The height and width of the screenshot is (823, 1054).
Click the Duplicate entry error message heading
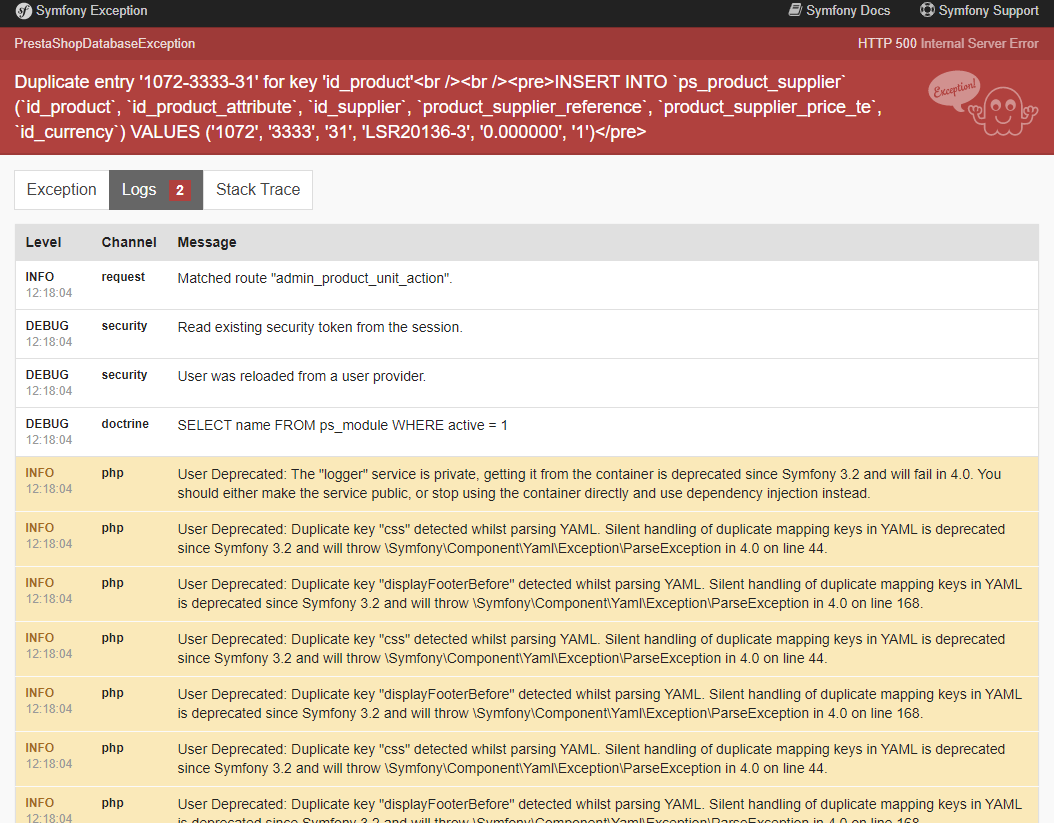(x=448, y=107)
